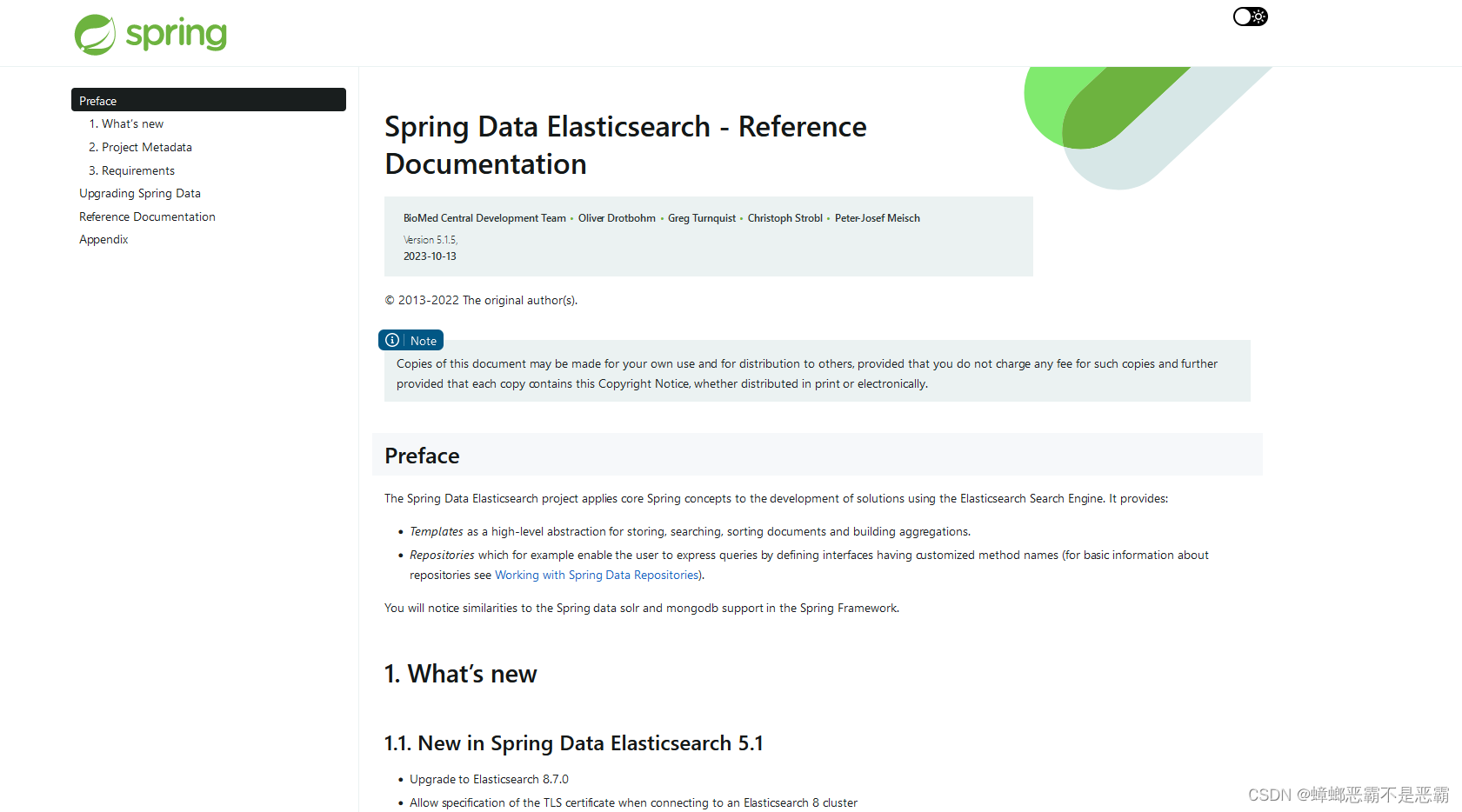Click author name 'Christoph Strobl'

[x=785, y=218]
